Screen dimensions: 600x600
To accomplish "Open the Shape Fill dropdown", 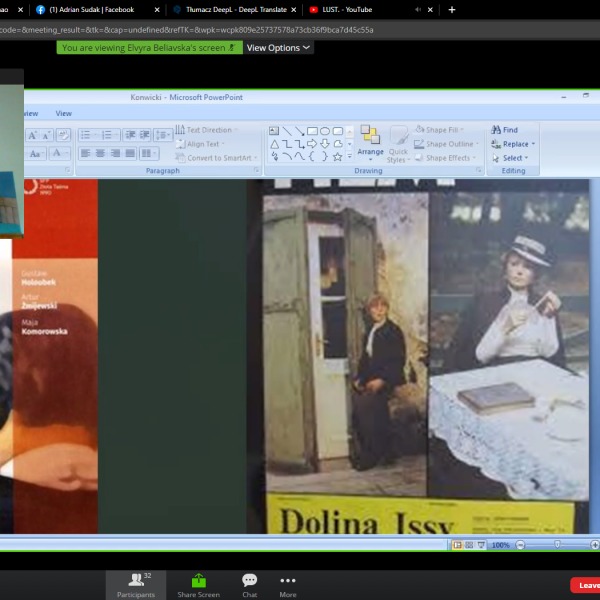I will click(440, 130).
